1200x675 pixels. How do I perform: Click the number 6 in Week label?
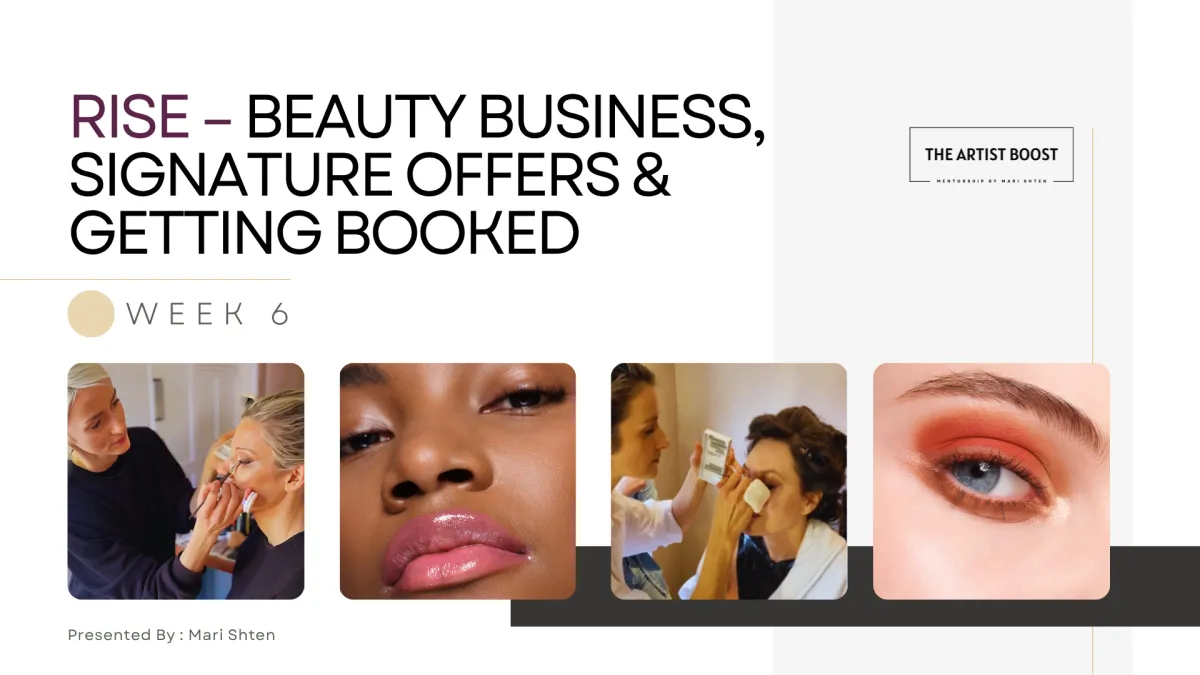pos(280,314)
